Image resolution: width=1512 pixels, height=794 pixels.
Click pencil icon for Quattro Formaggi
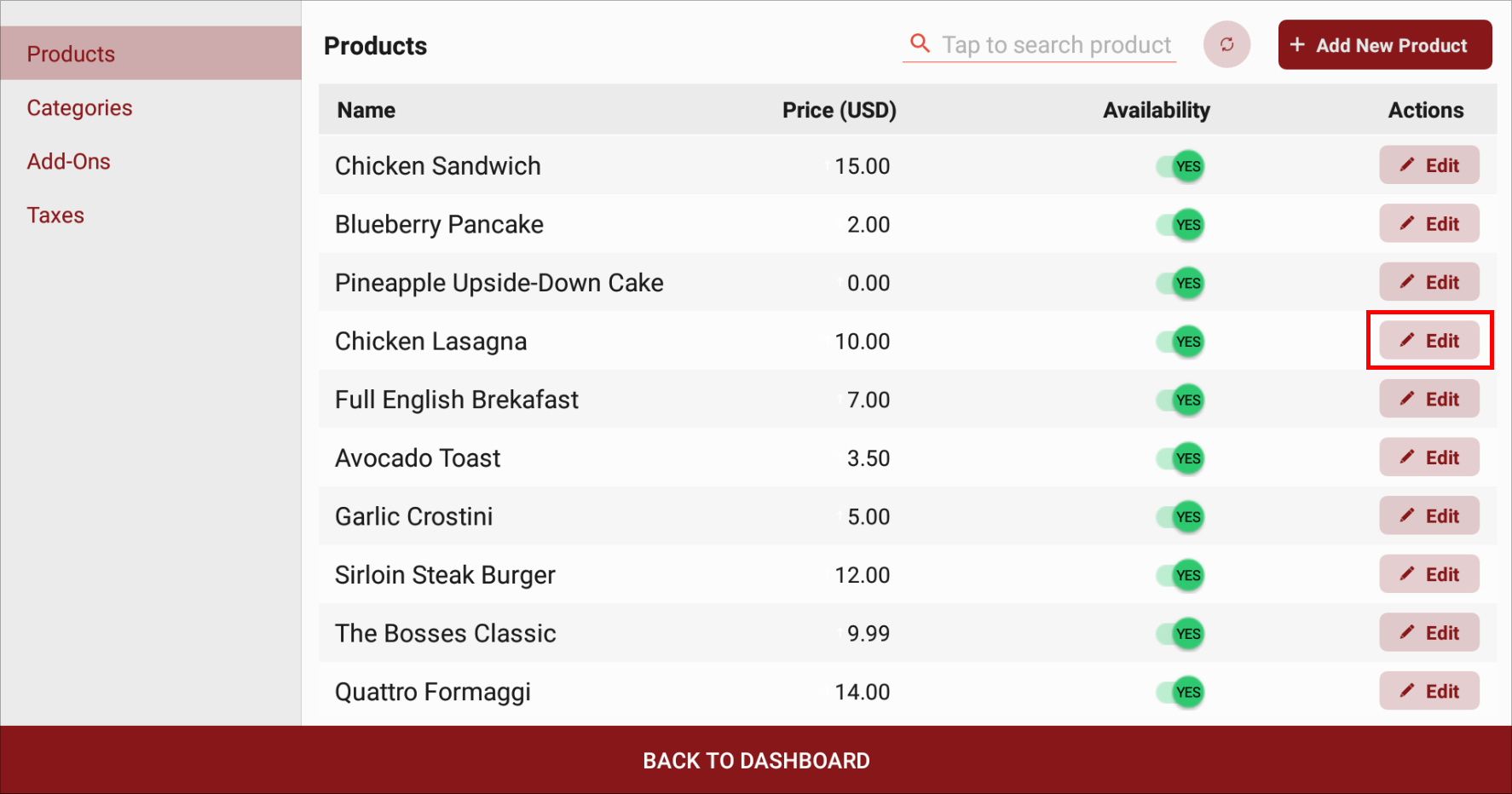(1407, 690)
